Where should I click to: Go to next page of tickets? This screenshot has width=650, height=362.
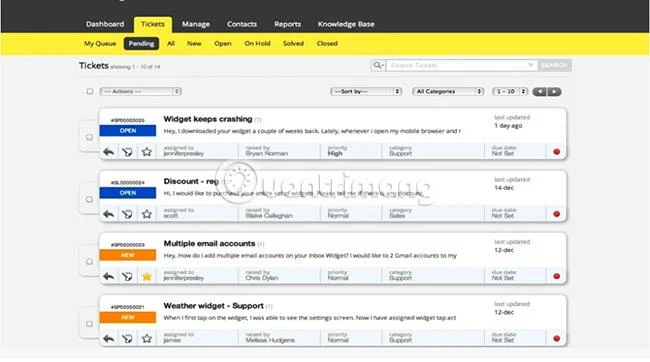554,92
